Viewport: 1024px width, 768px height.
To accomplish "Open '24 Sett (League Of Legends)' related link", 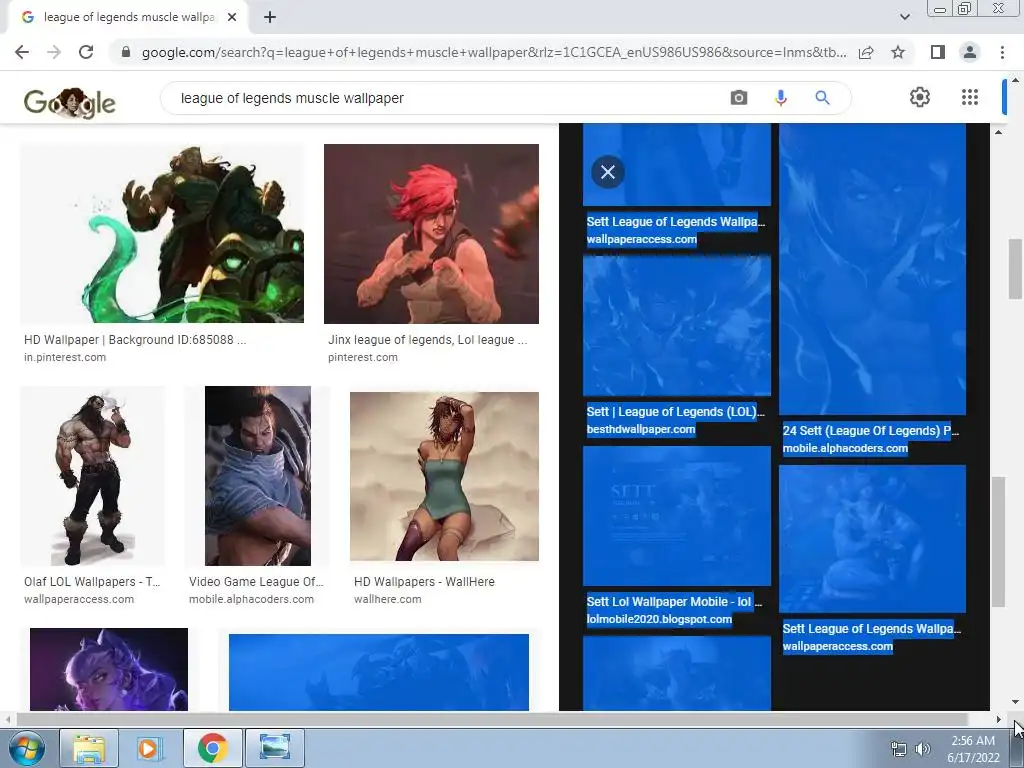I will (871, 430).
